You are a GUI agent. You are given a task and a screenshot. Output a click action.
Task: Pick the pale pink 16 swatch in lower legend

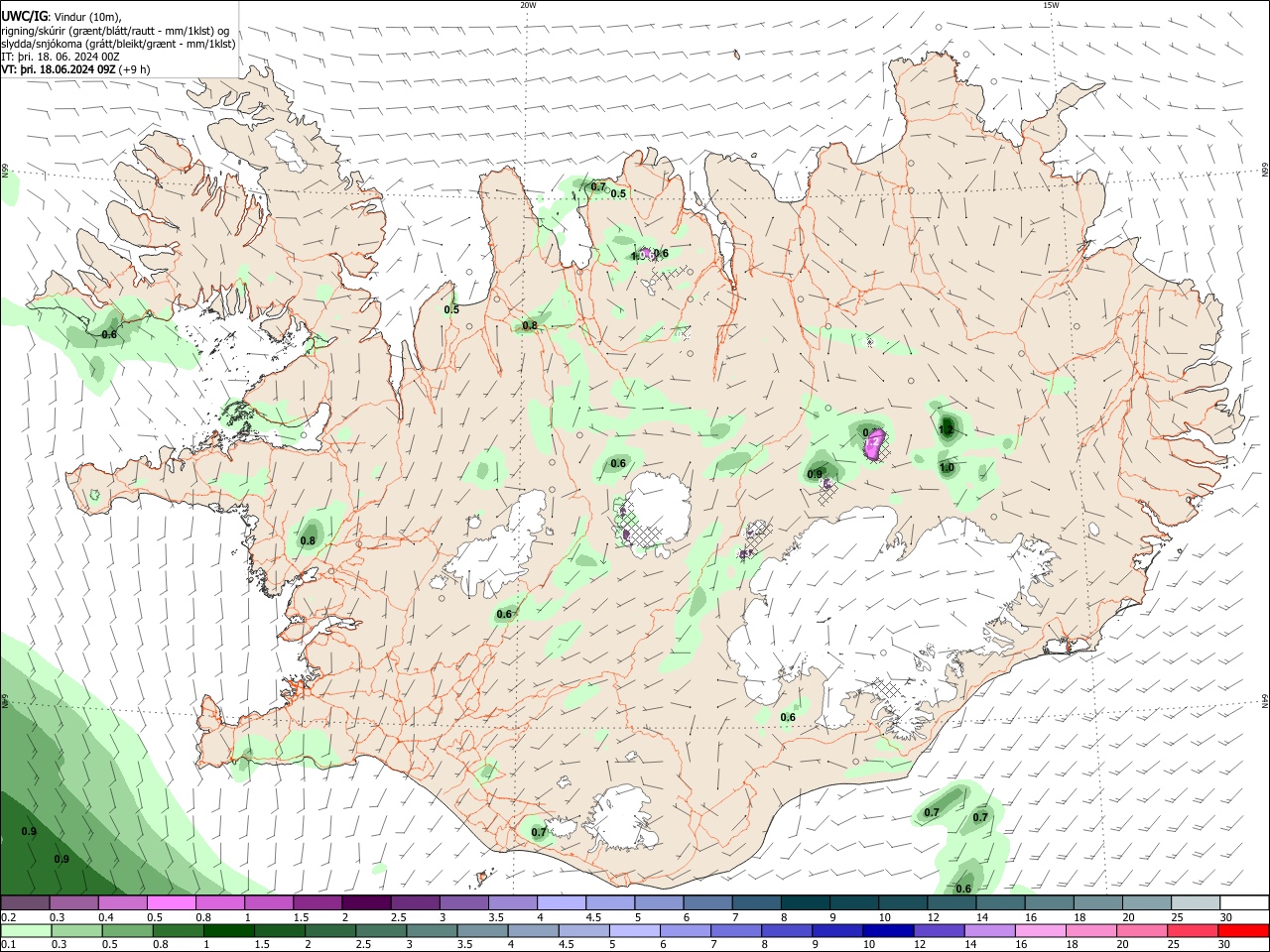(1040, 930)
